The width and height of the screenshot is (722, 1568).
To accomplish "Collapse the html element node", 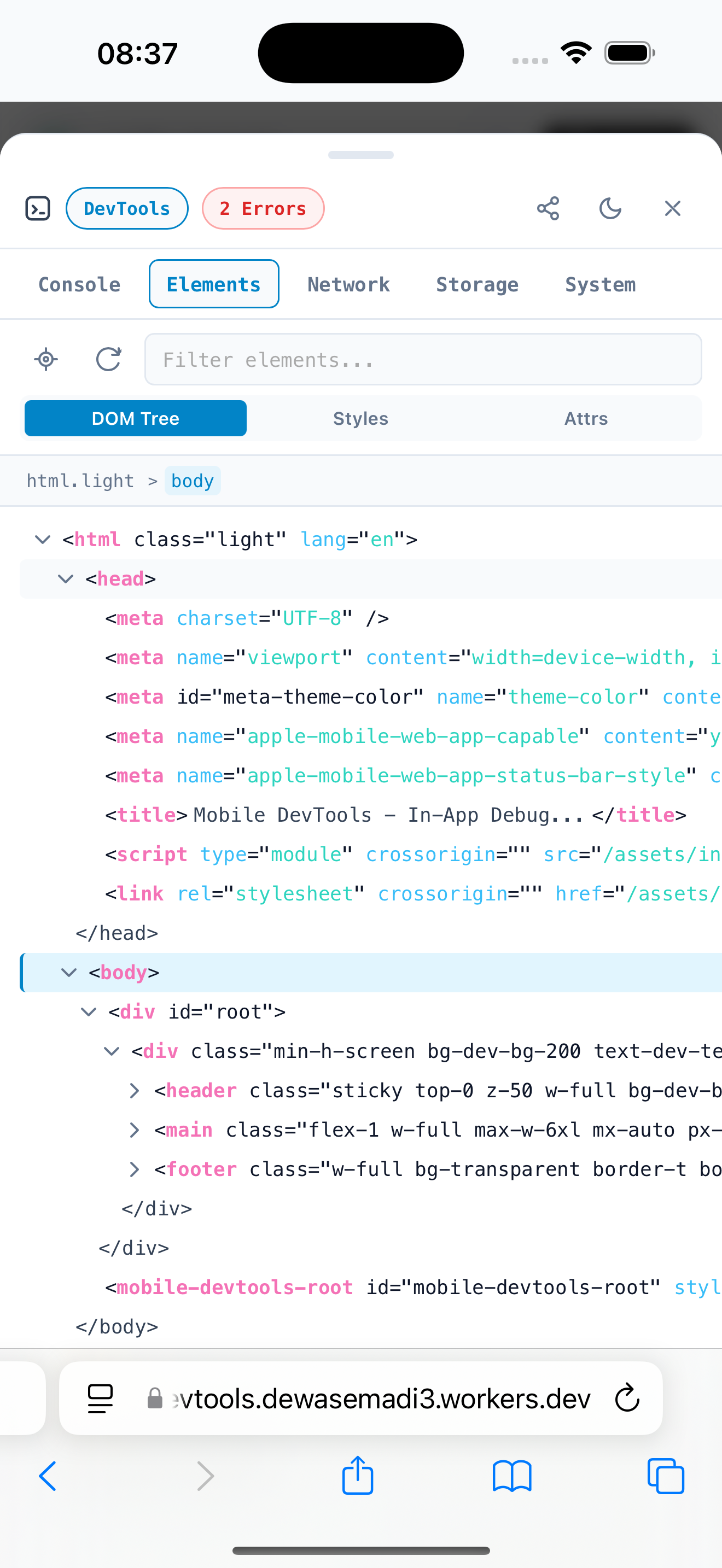I will click(43, 539).
